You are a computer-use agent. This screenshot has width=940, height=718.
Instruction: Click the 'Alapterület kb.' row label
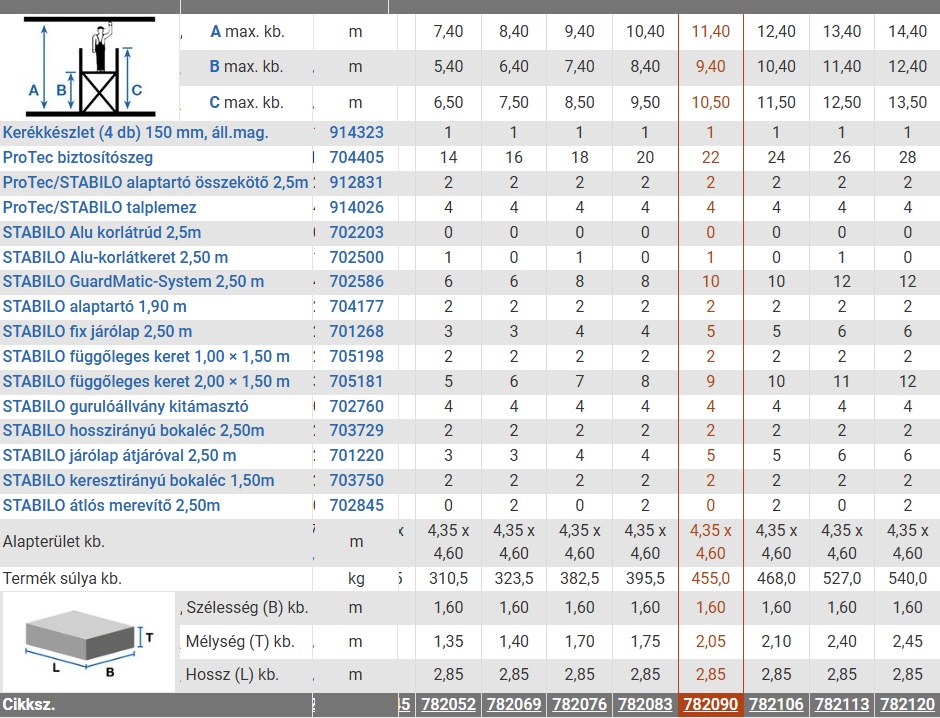[x=54, y=542]
